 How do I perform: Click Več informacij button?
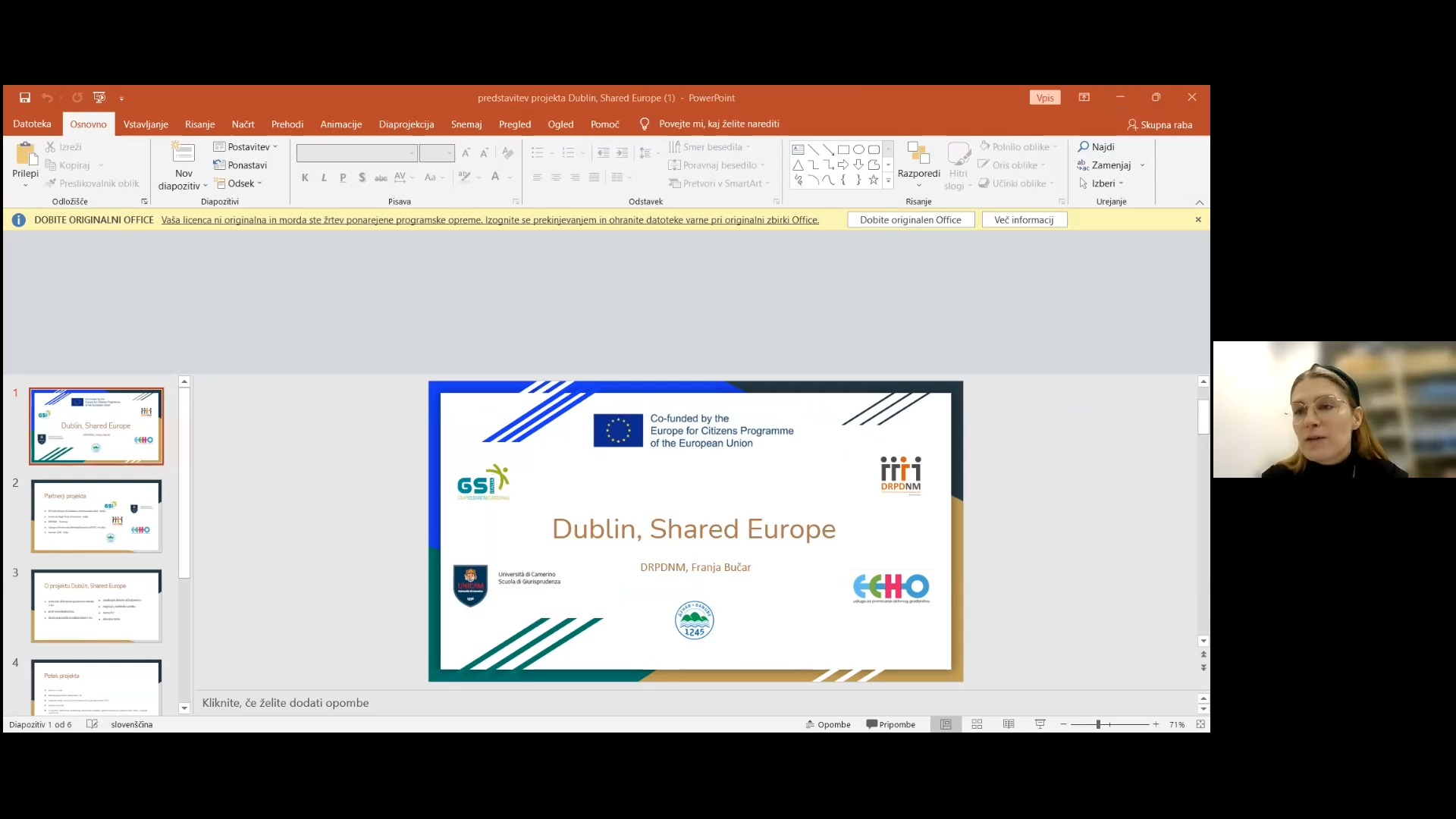click(1024, 220)
